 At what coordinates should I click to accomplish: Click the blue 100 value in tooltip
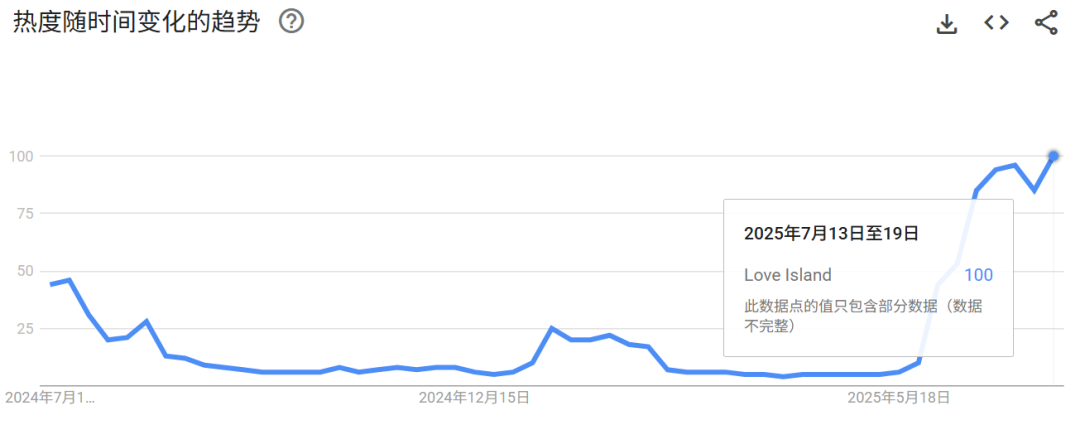[x=978, y=275]
